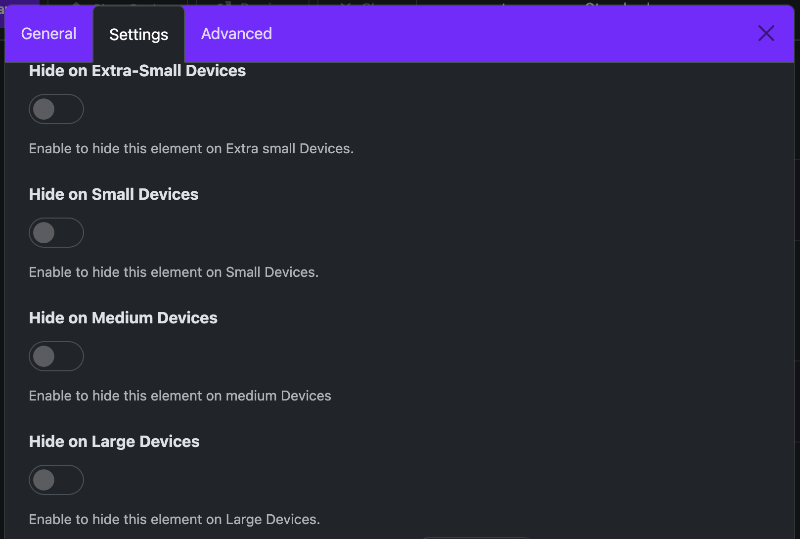Screen dimensions: 800x539
Task: Click the Large Devices description text
Action: pyautogui.click(x=174, y=519)
